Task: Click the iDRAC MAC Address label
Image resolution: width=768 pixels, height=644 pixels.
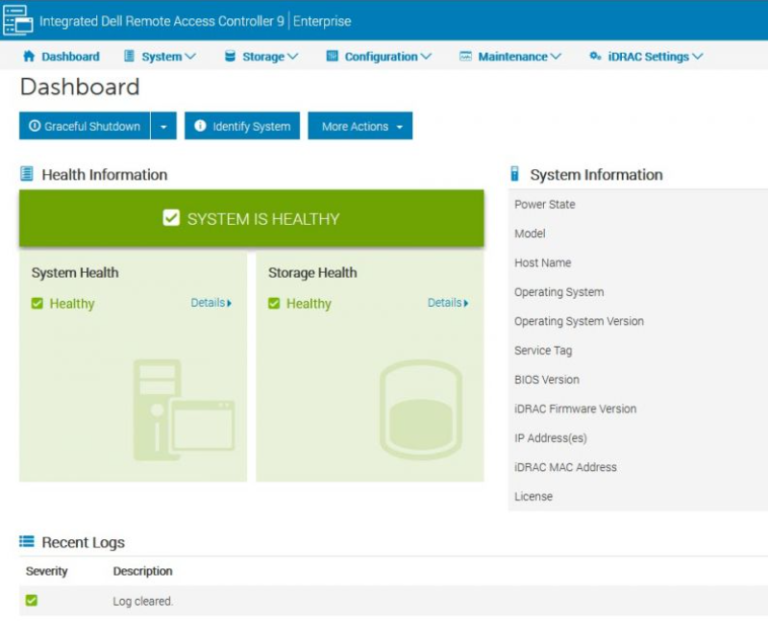Action: coord(565,467)
